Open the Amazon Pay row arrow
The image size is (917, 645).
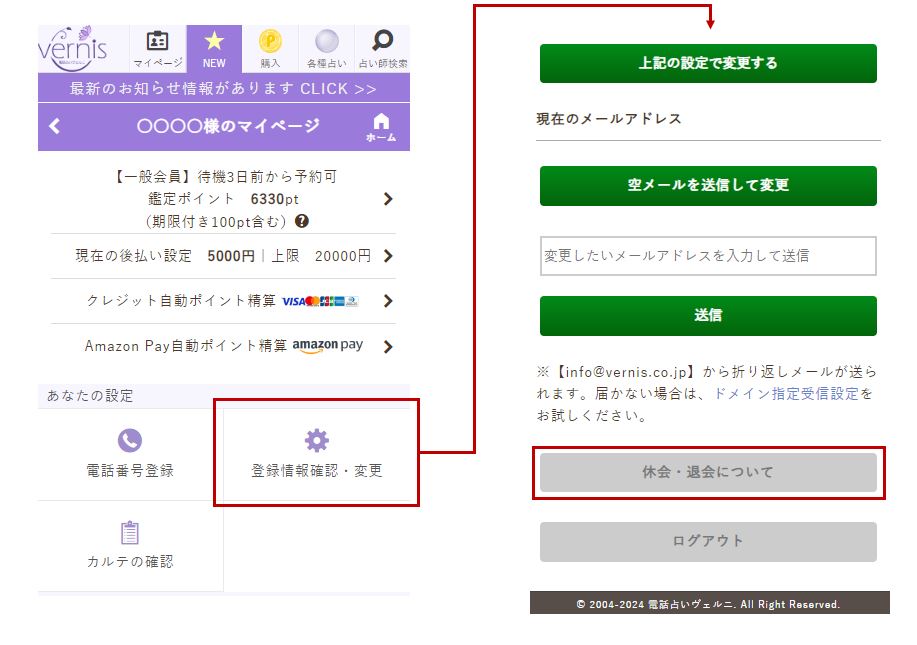[390, 346]
